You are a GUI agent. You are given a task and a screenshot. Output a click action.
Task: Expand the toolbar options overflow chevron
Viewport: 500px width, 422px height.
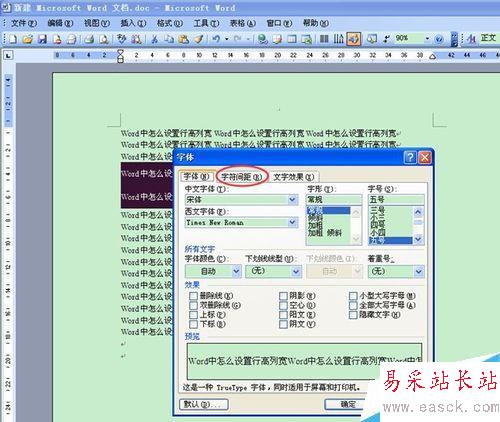[454, 39]
